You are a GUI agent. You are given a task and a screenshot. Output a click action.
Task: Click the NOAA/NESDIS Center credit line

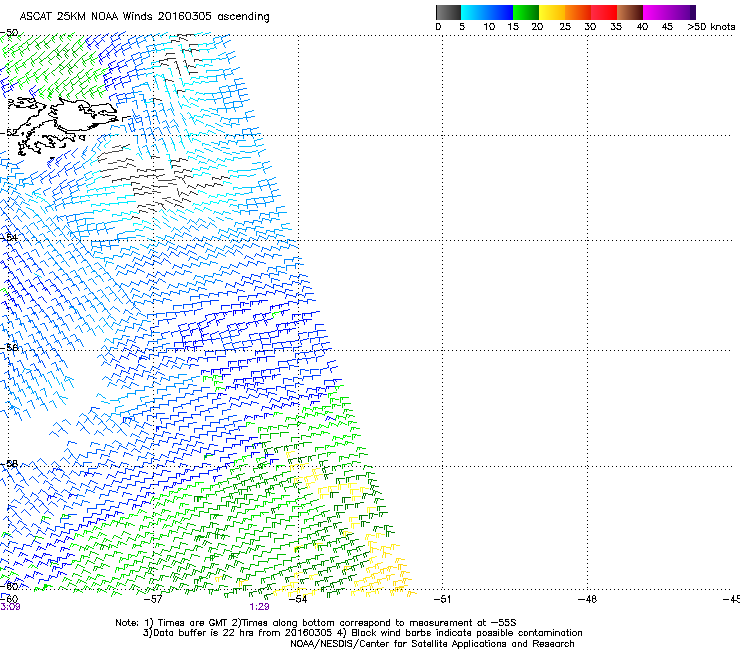(432, 644)
